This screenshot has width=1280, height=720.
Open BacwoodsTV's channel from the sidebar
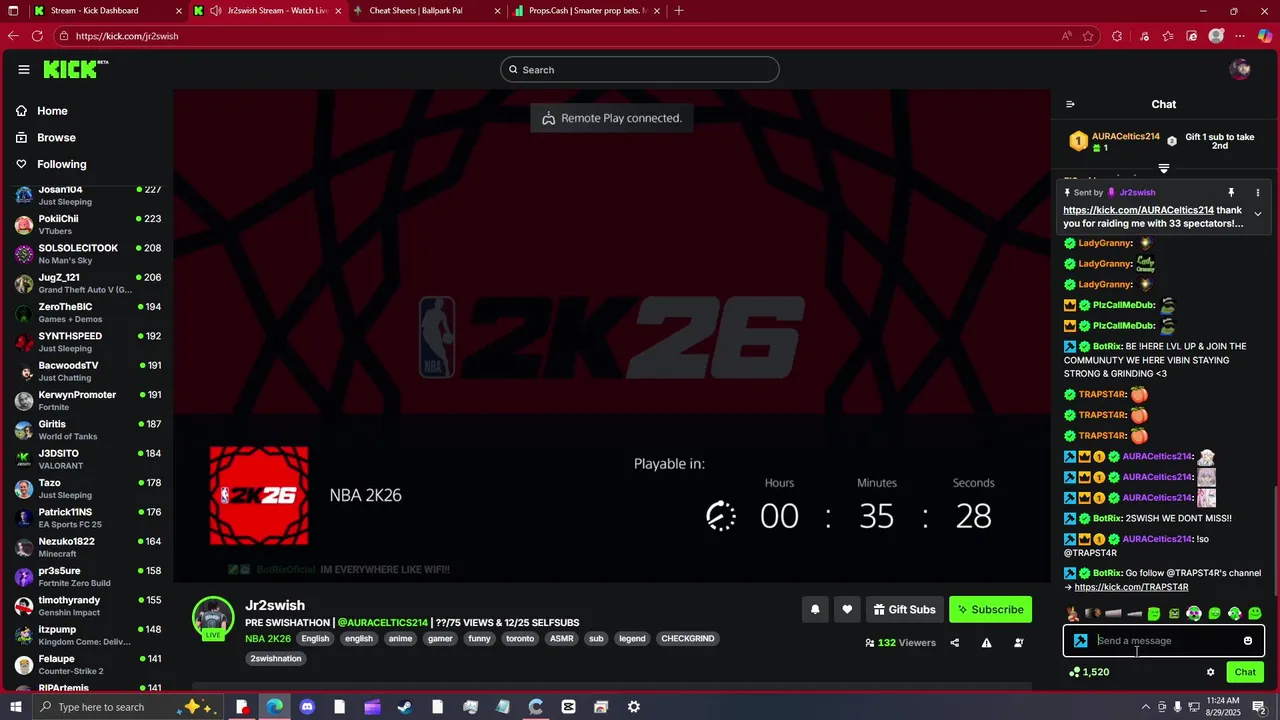88,371
